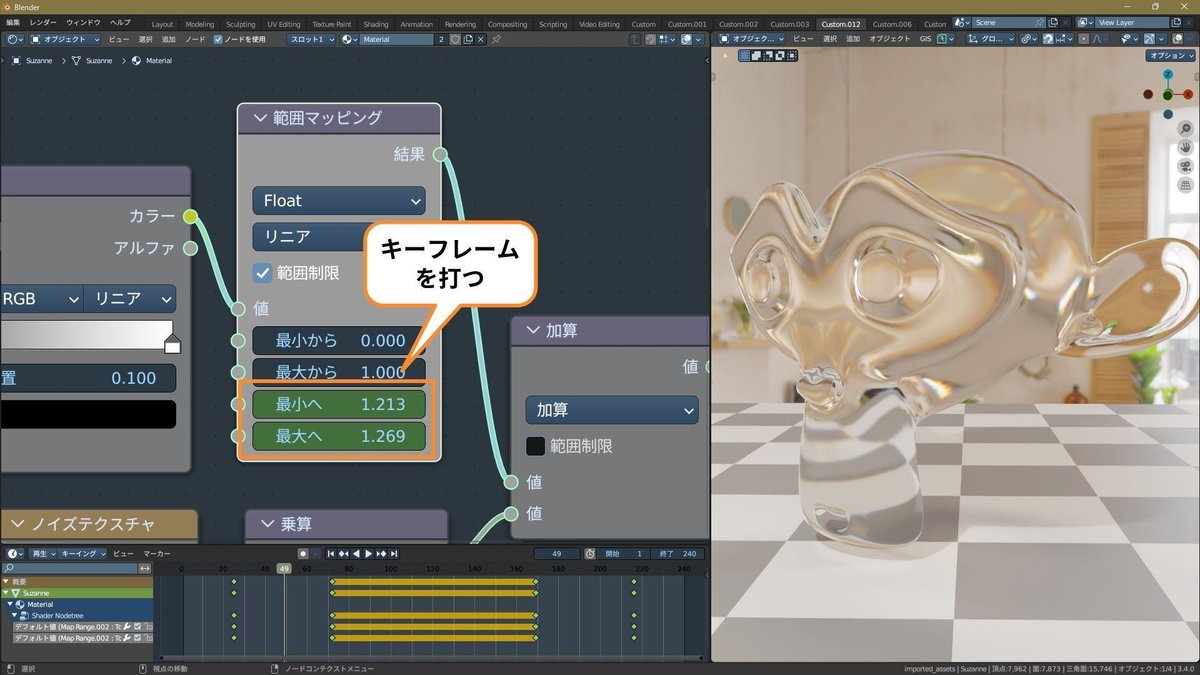Open the '加算' operation dropdown
Image resolution: width=1200 pixels, height=675 pixels.
point(612,410)
